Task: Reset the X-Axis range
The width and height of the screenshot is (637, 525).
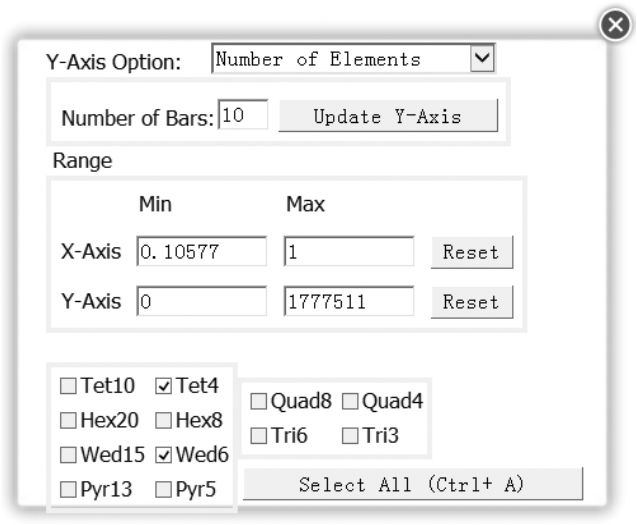Action: coord(471,252)
